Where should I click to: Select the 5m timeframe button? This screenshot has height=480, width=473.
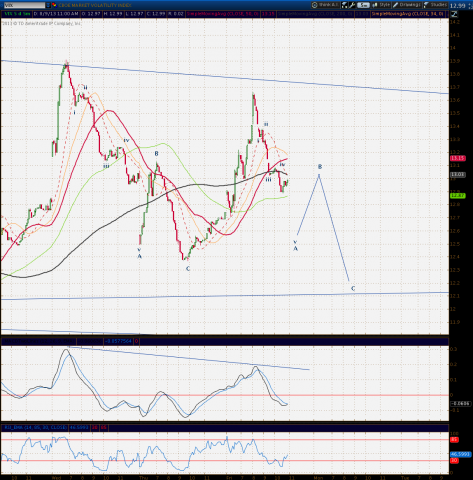click(364, 5)
